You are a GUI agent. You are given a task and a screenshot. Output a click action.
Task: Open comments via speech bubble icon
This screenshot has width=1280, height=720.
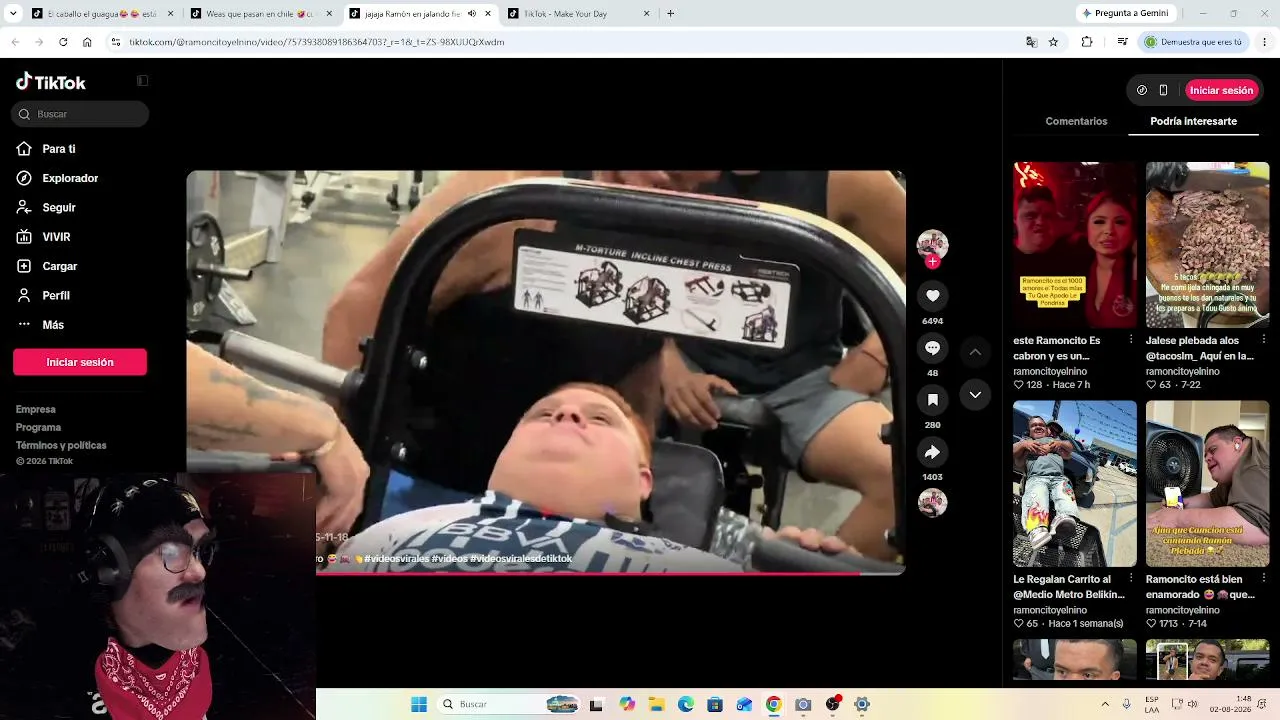[932, 348]
